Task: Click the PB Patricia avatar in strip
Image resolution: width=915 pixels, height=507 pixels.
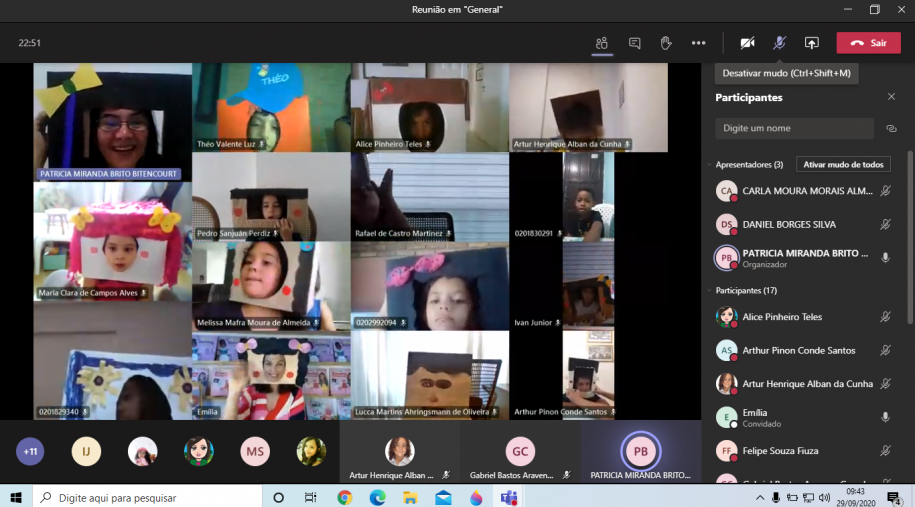Action: click(x=640, y=451)
